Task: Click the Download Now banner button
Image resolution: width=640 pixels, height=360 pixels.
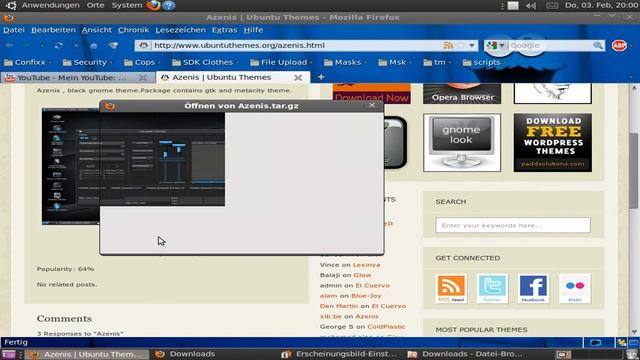Action: point(372,93)
